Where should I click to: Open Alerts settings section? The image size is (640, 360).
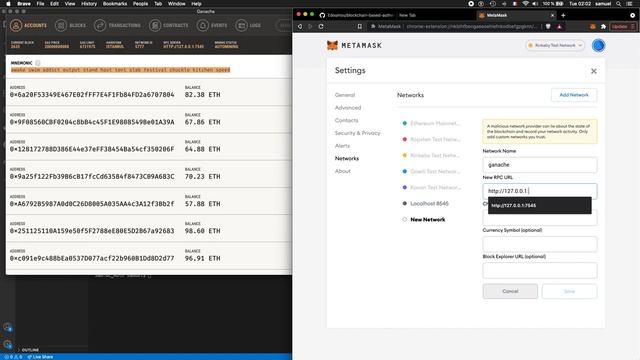coord(342,145)
